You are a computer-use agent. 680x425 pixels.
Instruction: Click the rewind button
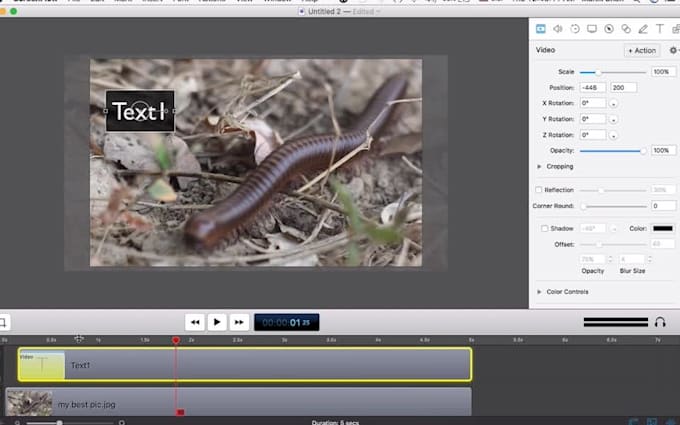pos(195,322)
